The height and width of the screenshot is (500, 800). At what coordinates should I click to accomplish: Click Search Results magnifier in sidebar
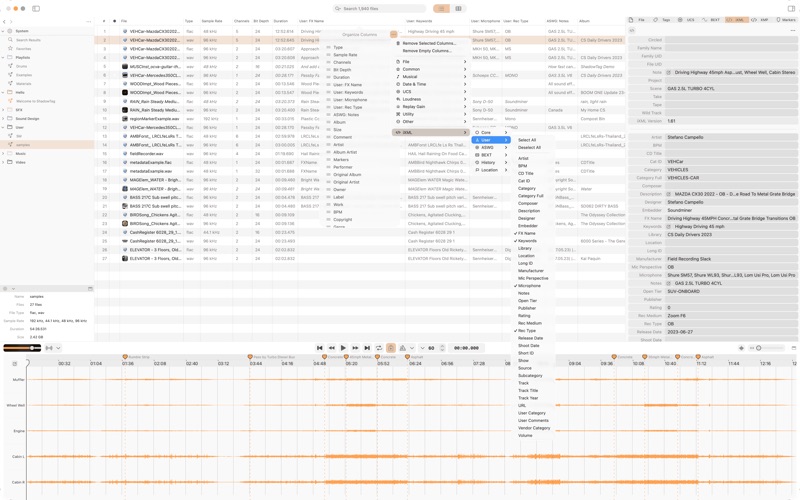(x=10, y=40)
